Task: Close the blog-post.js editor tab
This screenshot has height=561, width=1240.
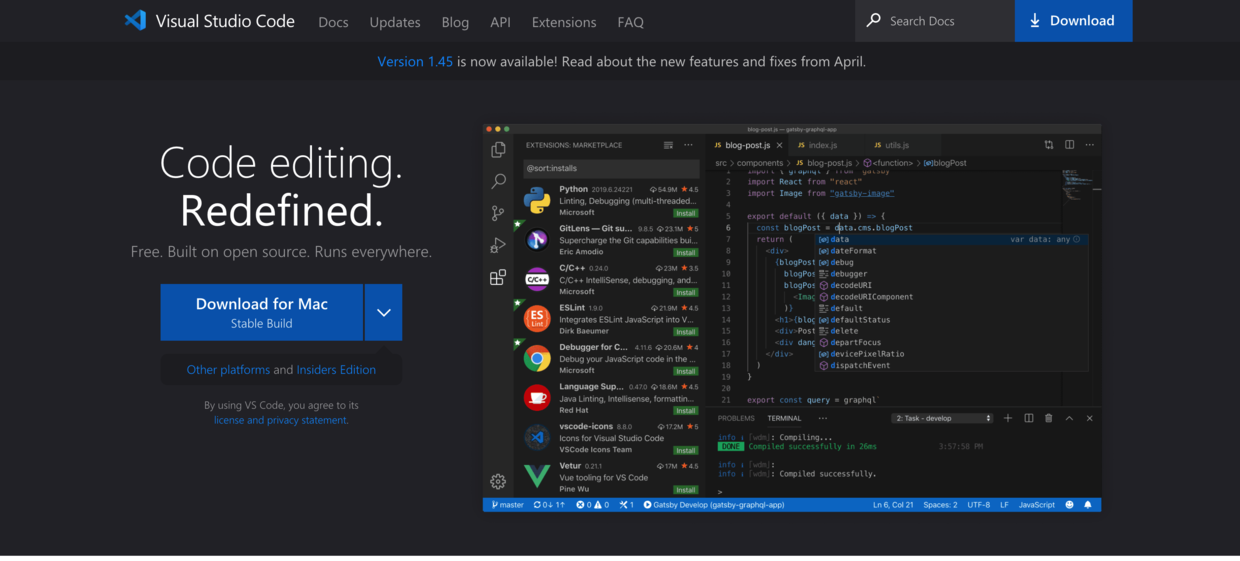Action: coord(779,145)
